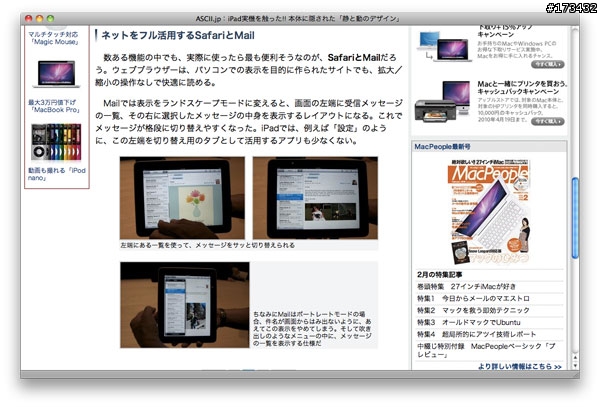Click the buy-now button in trade-in campaign ad
The width and height of the screenshot is (600, 407).
(x=548, y=64)
